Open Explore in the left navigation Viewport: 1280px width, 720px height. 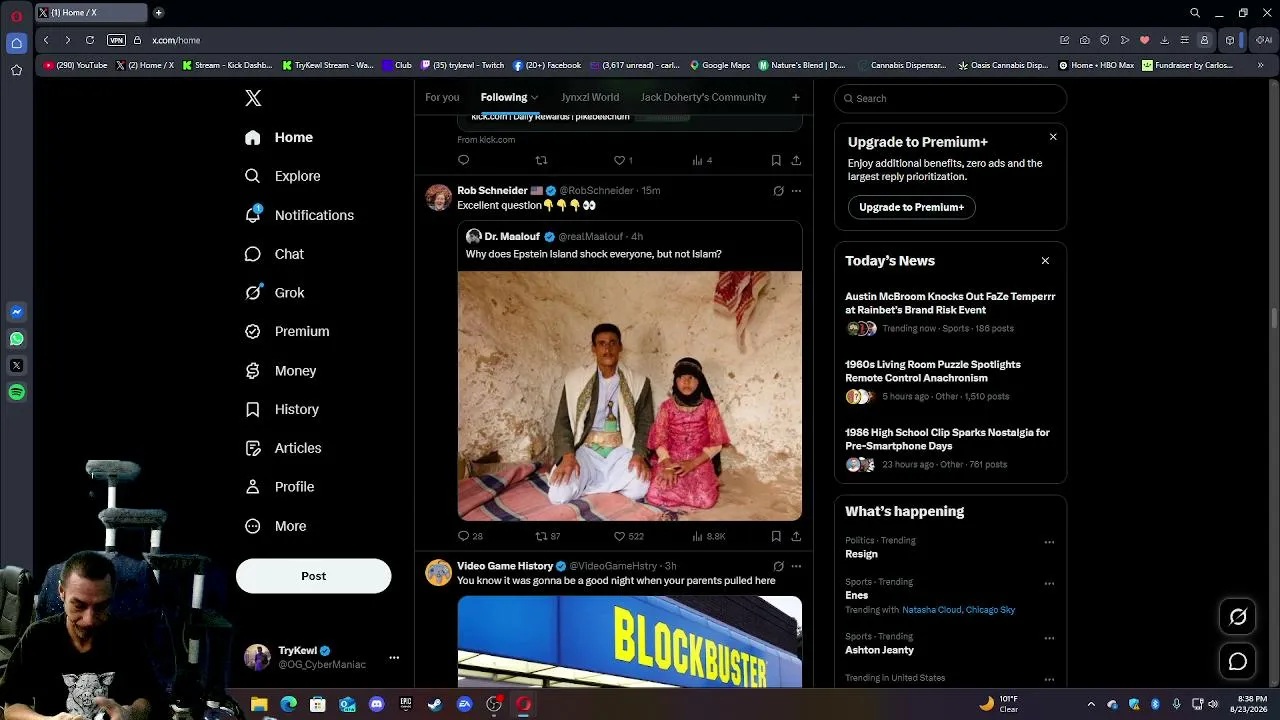click(283, 176)
